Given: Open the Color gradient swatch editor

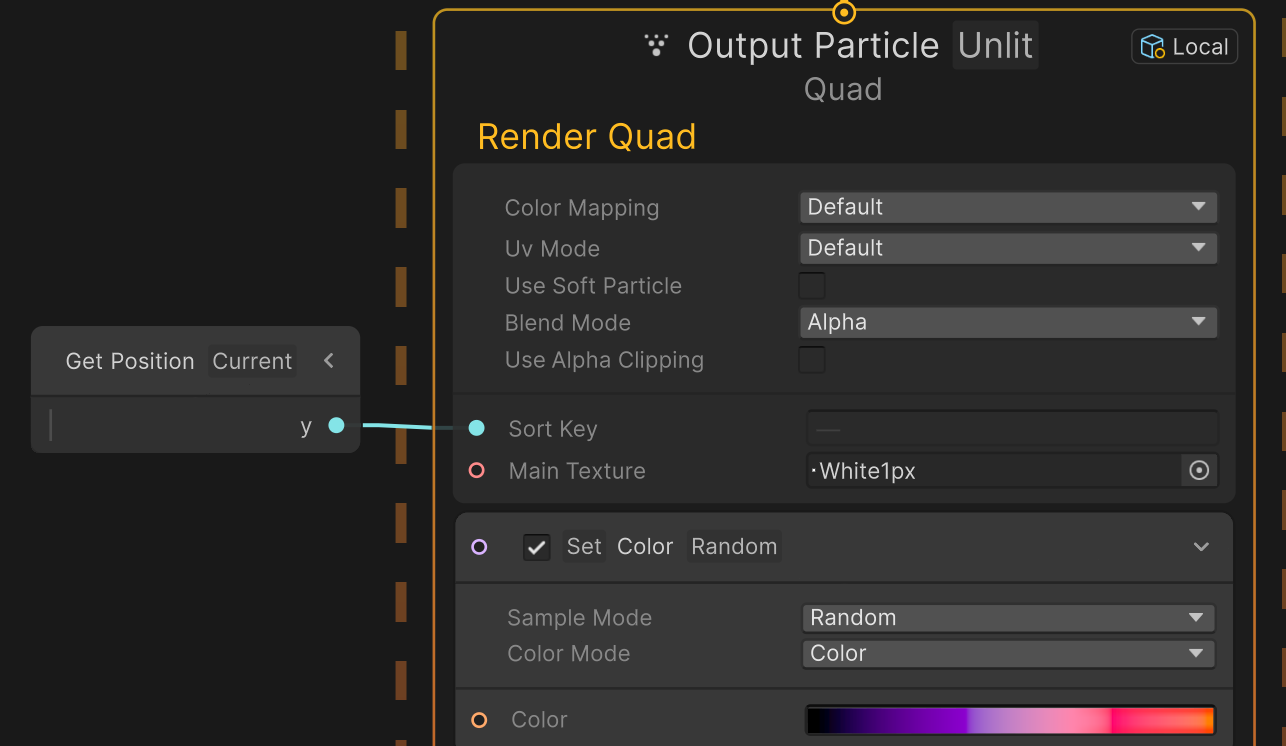Looking at the screenshot, I should click(1010, 720).
